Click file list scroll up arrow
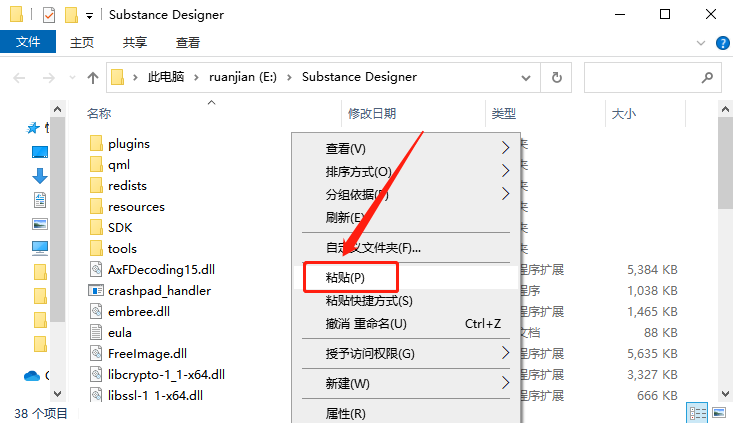The height and width of the screenshot is (423, 733). point(726,109)
